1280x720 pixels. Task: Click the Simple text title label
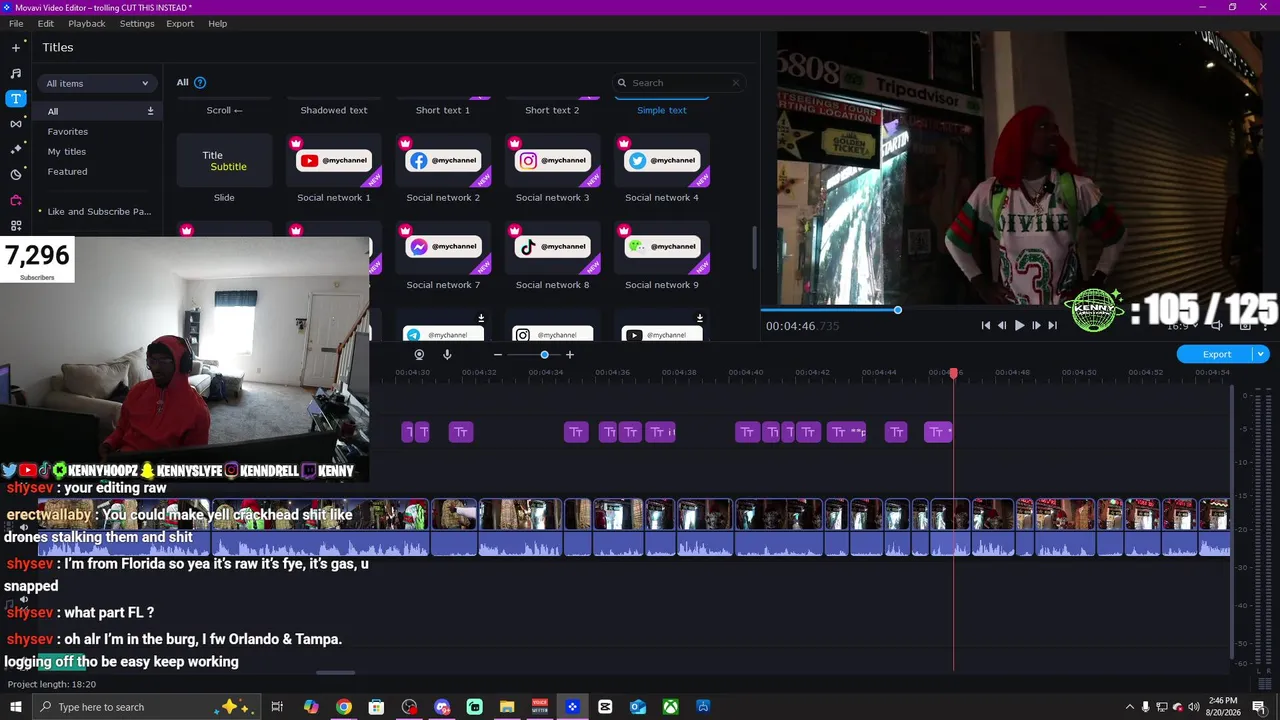click(x=662, y=110)
